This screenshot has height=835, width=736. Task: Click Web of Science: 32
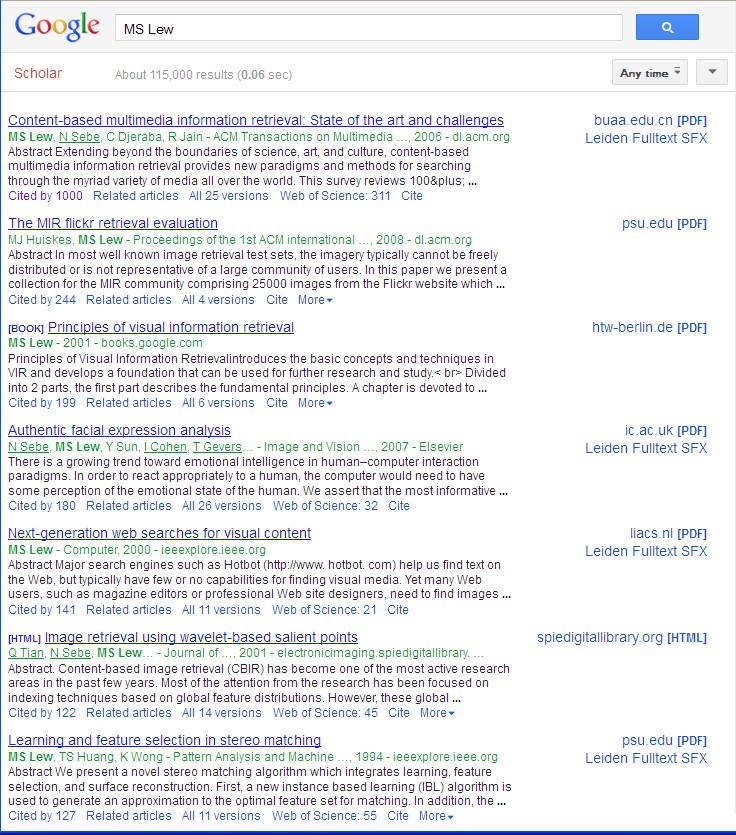(x=325, y=506)
